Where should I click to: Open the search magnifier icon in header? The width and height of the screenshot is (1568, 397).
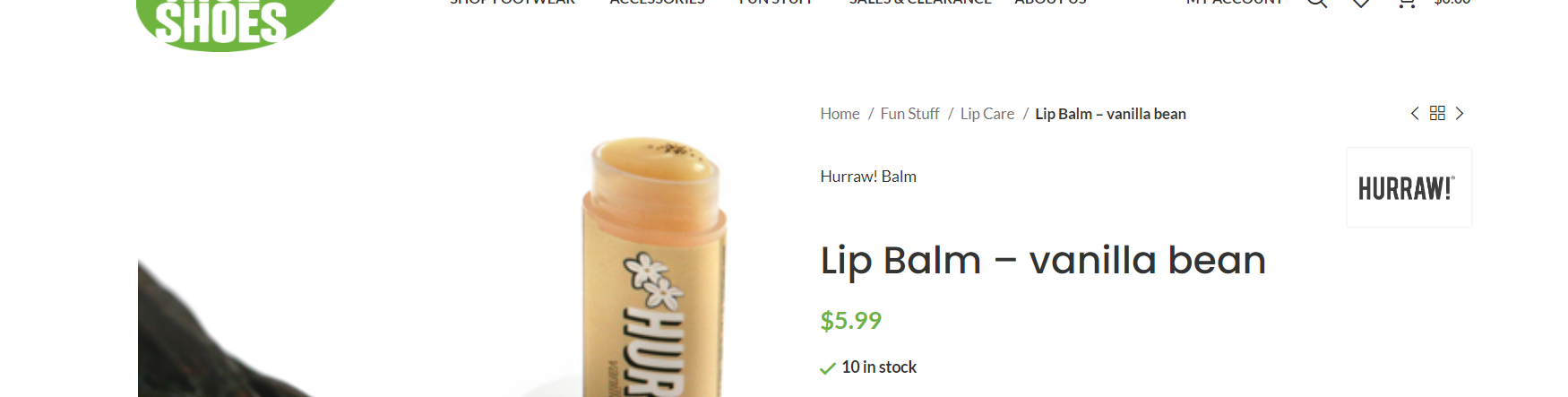[x=1316, y=3]
